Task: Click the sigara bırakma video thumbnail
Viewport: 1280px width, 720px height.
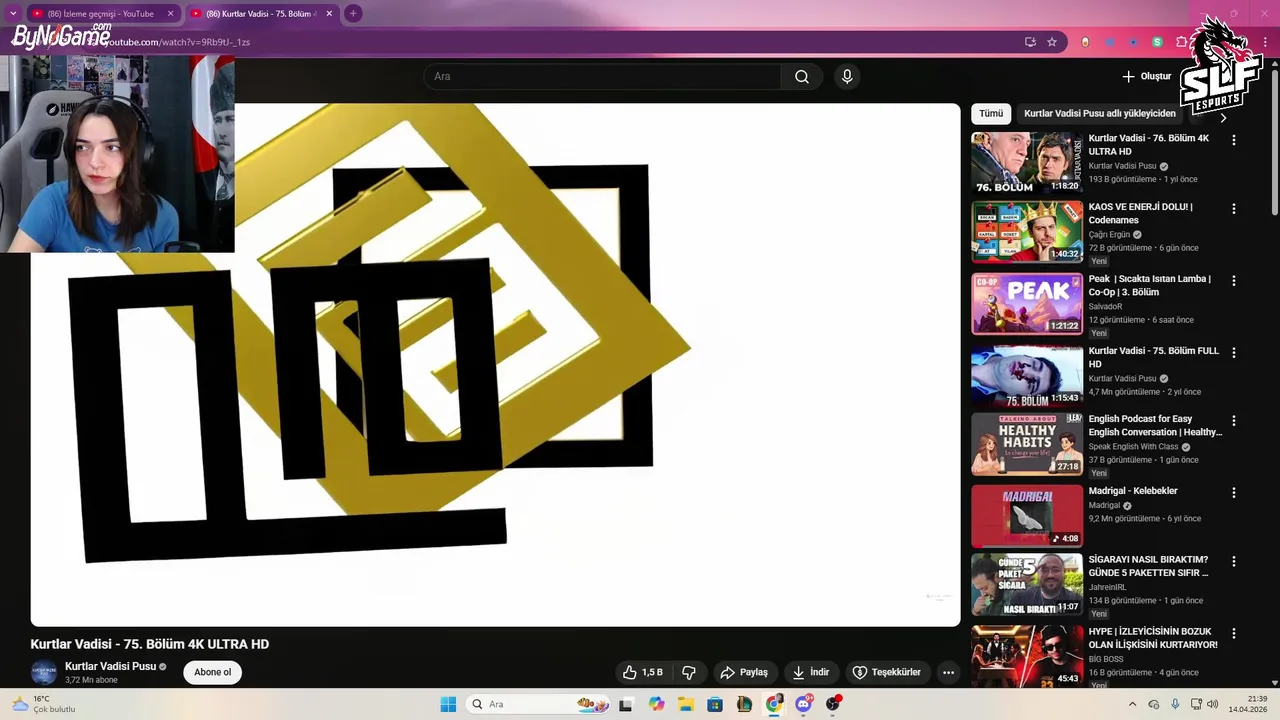Action: [x=1027, y=584]
